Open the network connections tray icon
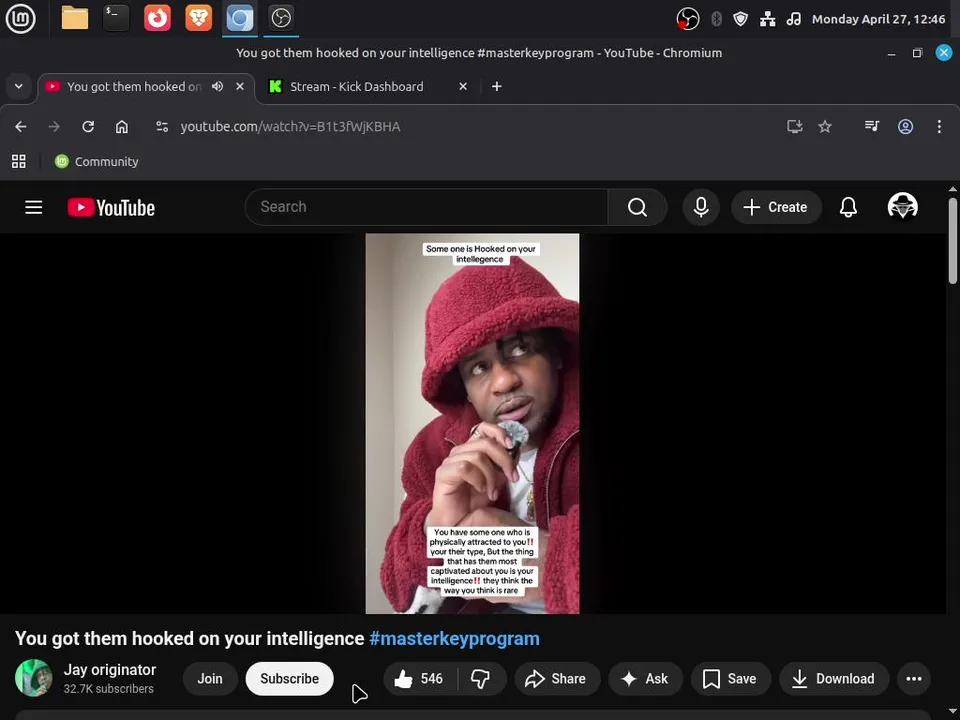Screen dimensions: 960x720 767,19
